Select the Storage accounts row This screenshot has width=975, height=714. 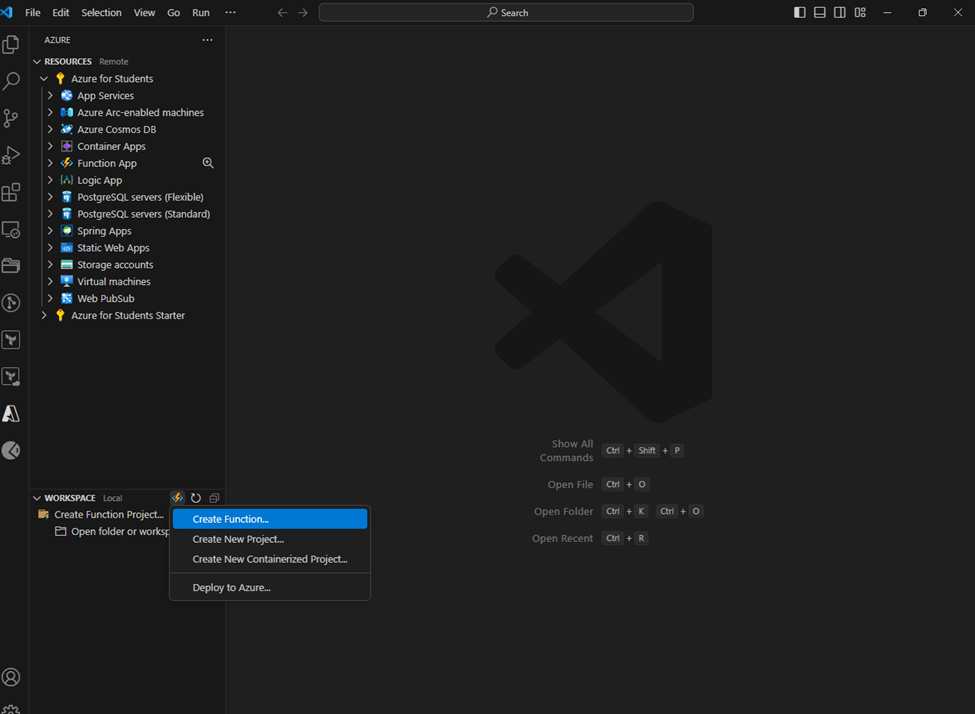tap(127, 264)
